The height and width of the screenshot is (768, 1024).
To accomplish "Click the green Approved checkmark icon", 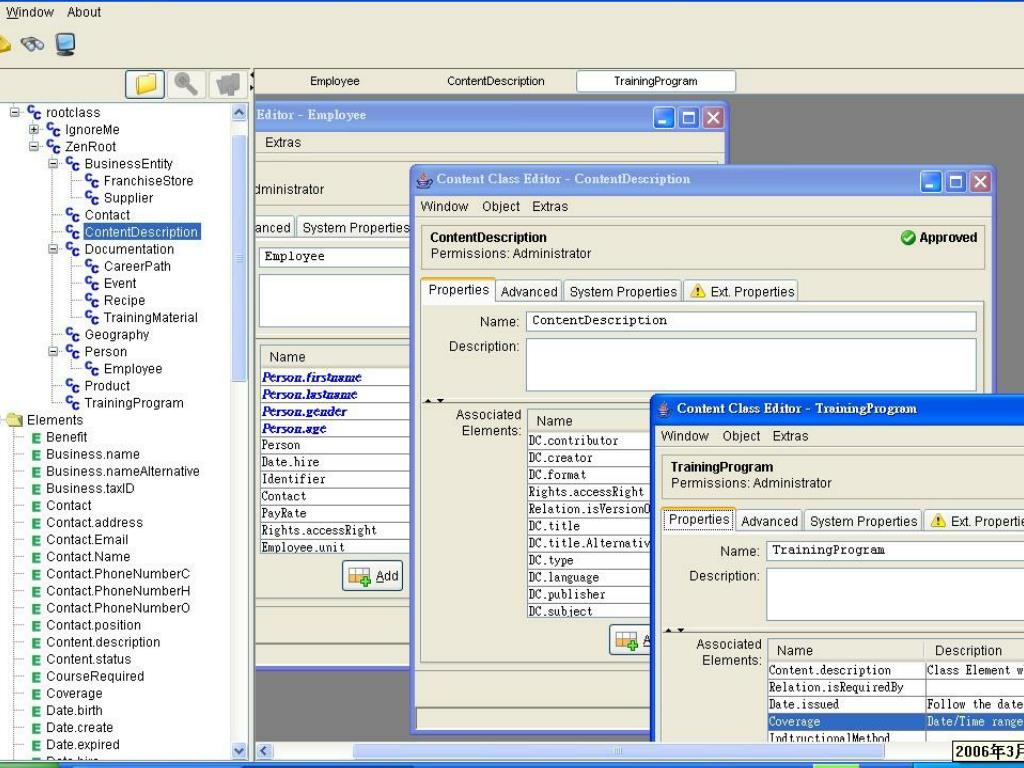I will 908,238.
